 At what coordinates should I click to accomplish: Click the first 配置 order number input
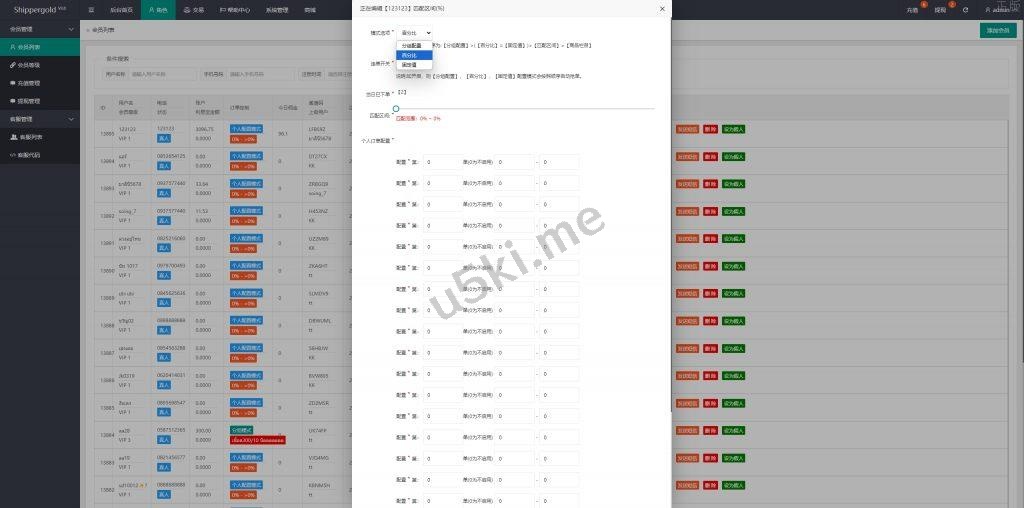pyautogui.click(x=441, y=161)
